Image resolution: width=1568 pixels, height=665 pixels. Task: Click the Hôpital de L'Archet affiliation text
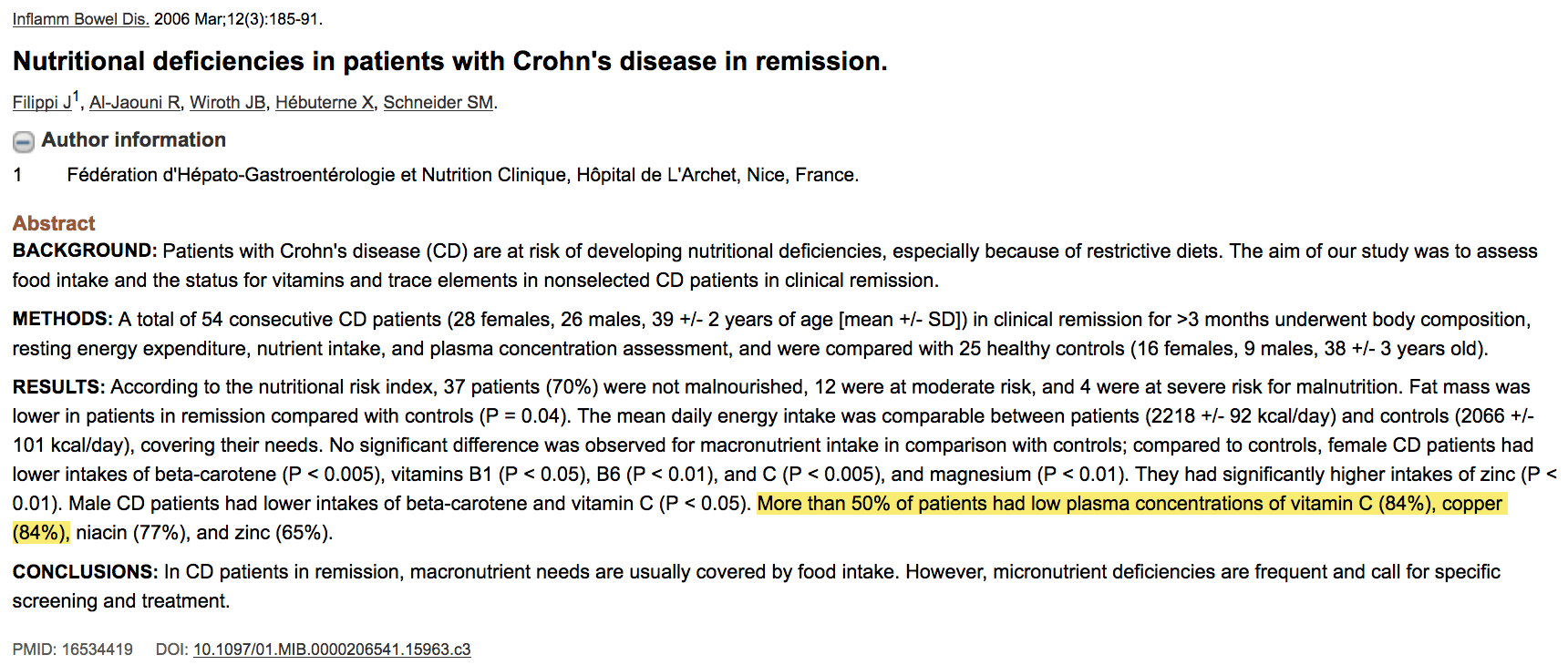click(656, 175)
